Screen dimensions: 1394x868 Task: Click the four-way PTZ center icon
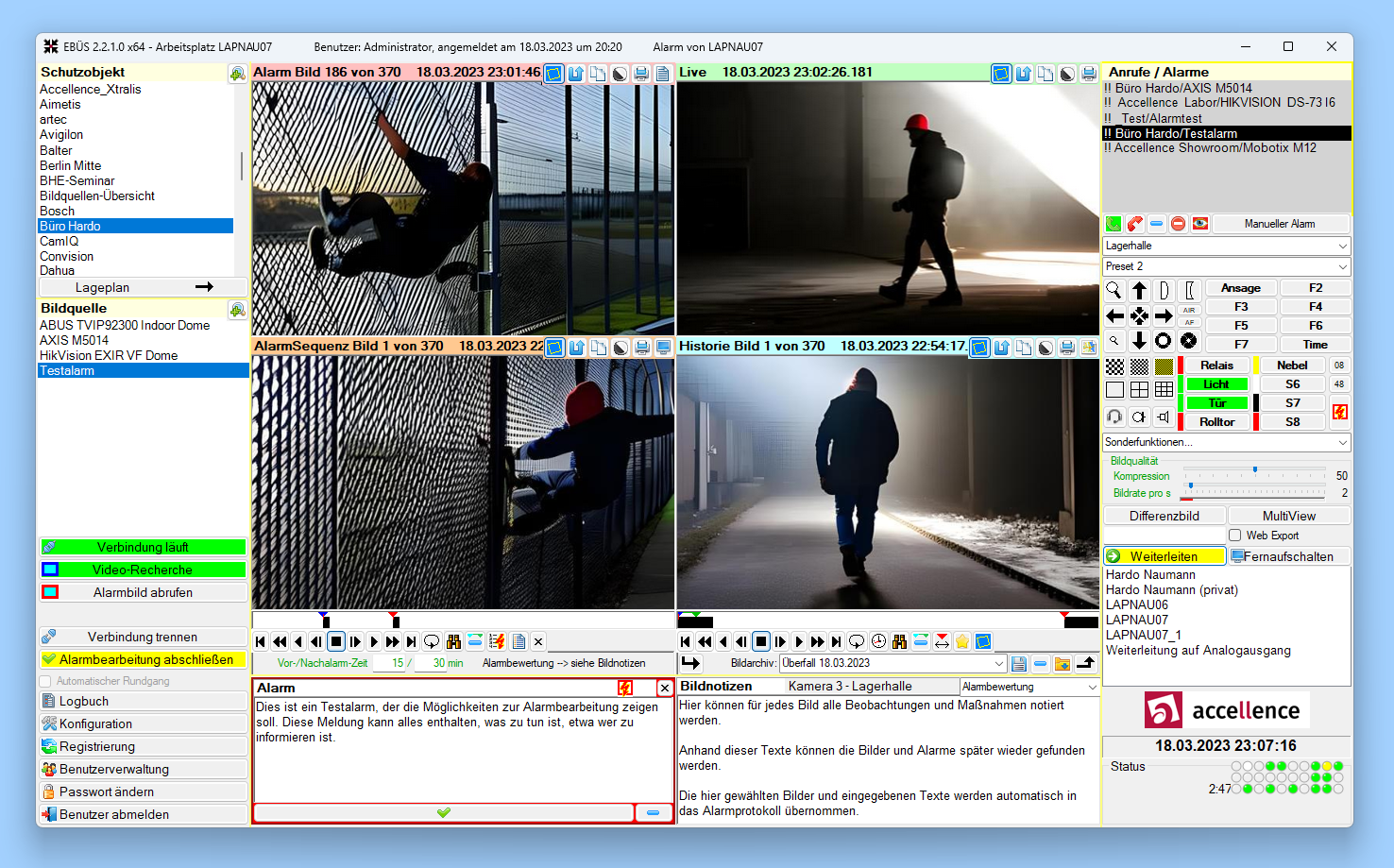[1139, 315]
